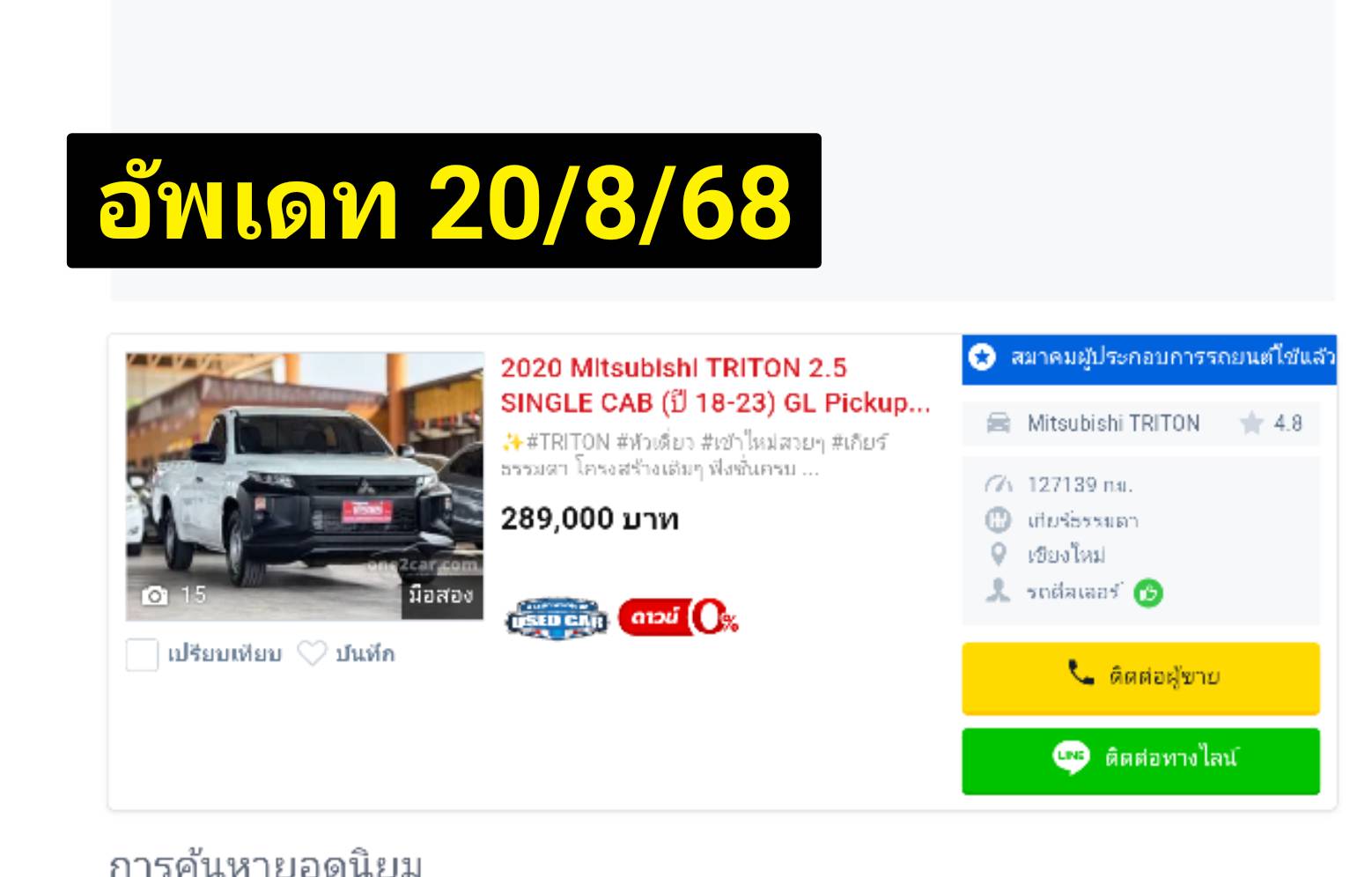Click the บันทึก save label

(x=365, y=654)
